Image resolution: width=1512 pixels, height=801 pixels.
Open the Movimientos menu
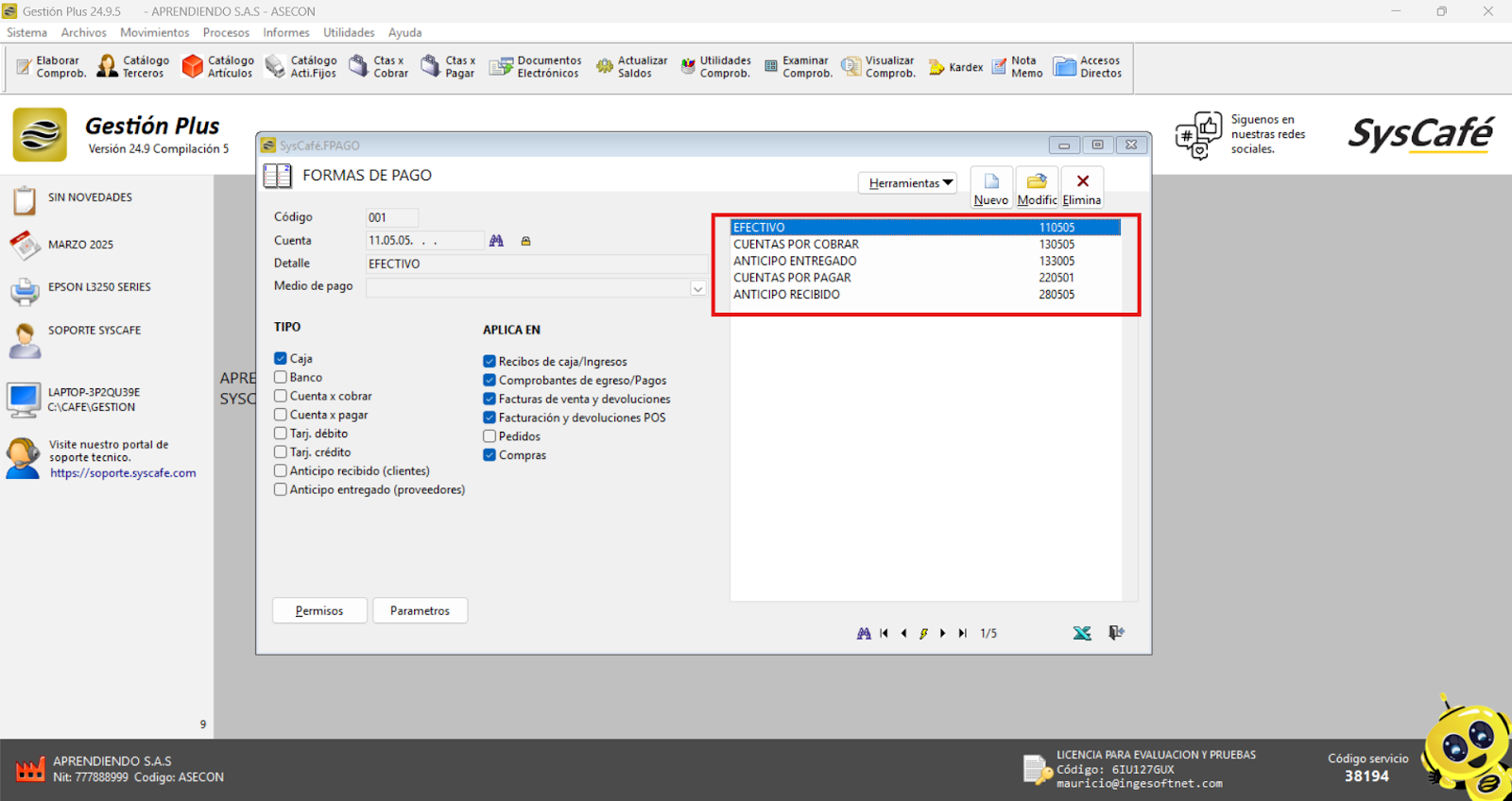pos(154,32)
